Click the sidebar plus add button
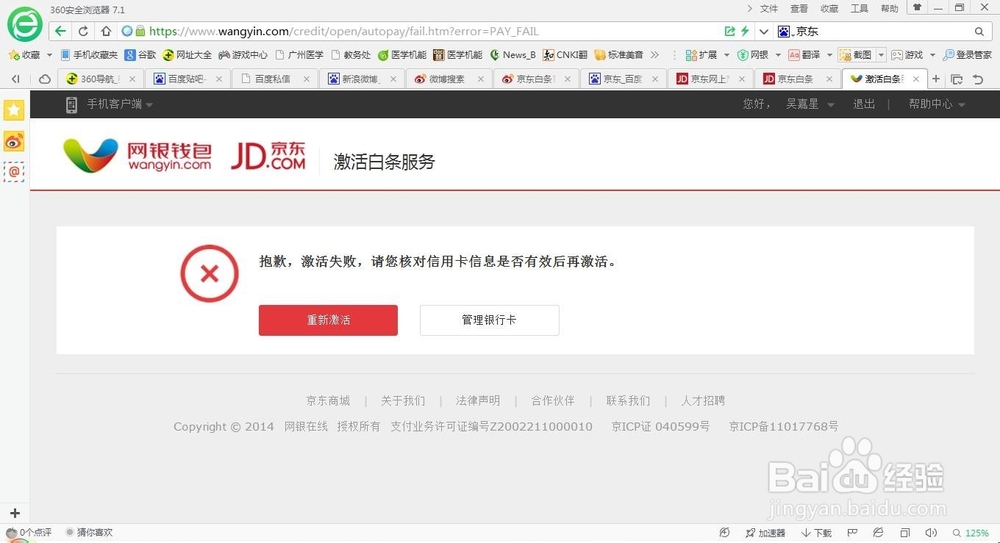This screenshot has width=1000, height=543. coord(15,512)
